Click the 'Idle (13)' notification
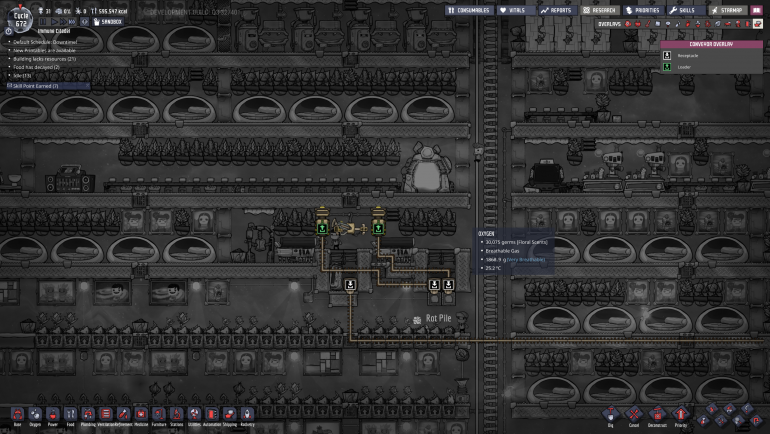The height and width of the screenshot is (434, 770). (x=22, y=76)
